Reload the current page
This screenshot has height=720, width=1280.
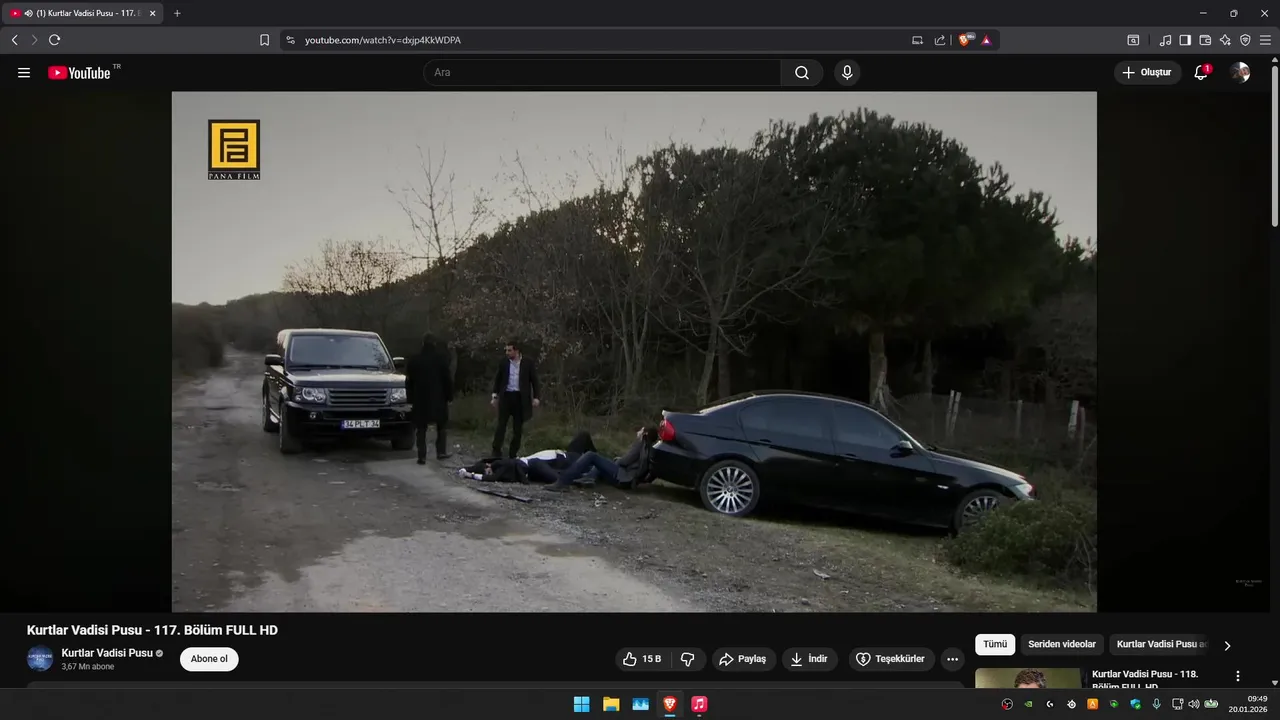[x=54, y=40]
